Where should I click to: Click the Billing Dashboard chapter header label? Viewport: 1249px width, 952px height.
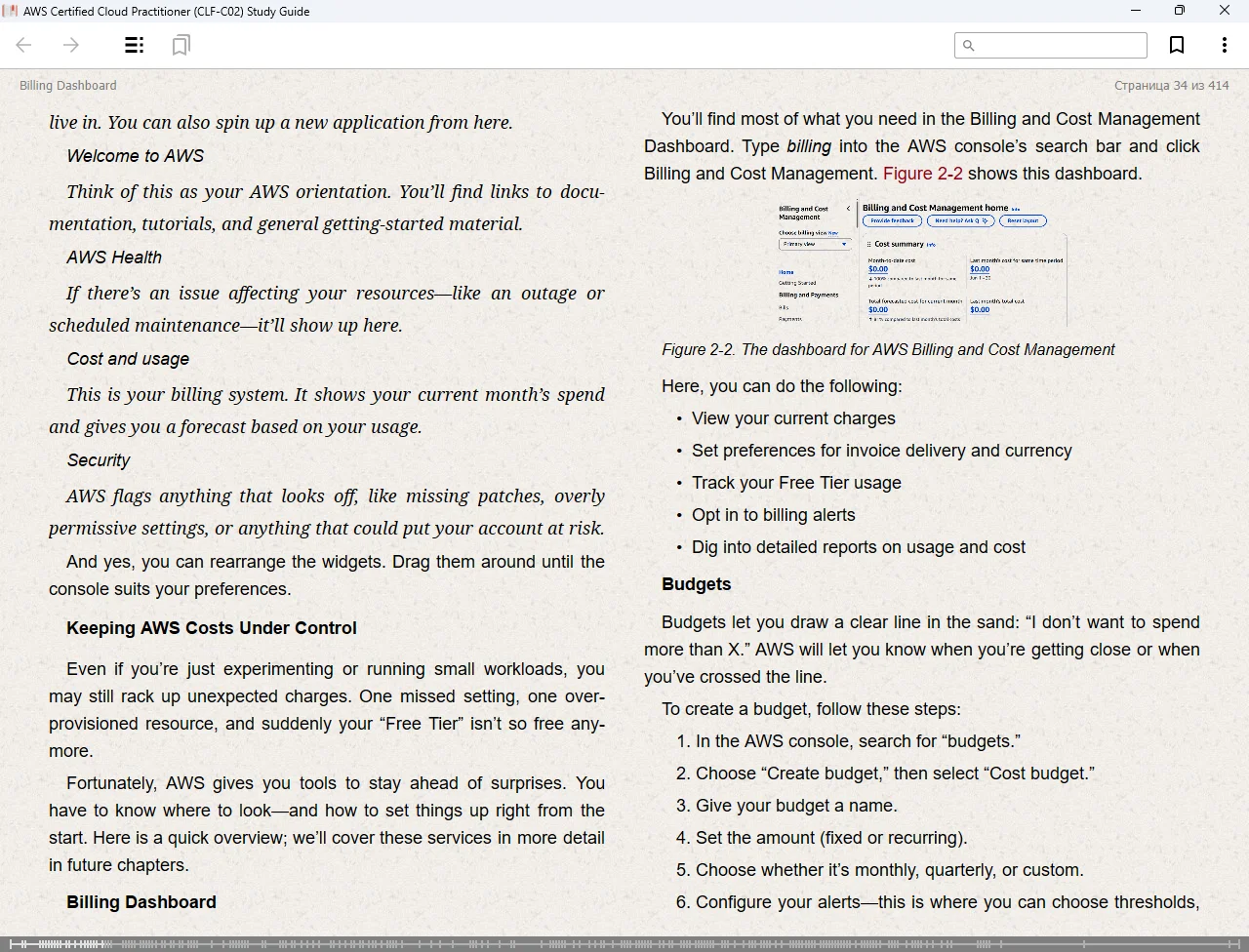pos(67,86)
